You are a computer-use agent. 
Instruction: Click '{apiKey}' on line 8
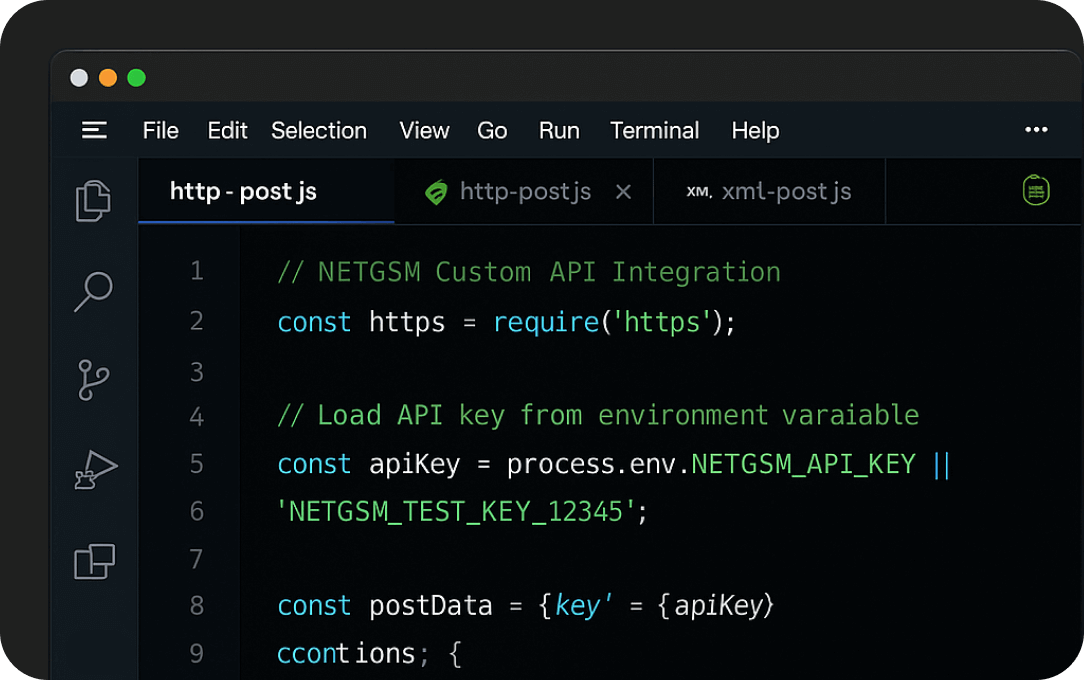pyautogui.click(x=715, y=606)
